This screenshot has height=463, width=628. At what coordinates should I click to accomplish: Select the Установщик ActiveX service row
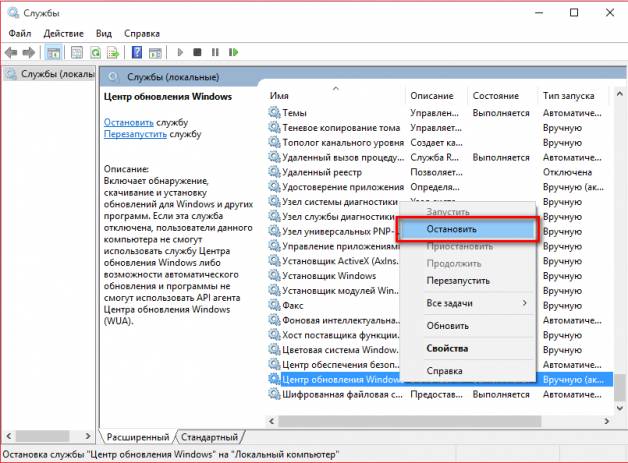coord(440,261)
